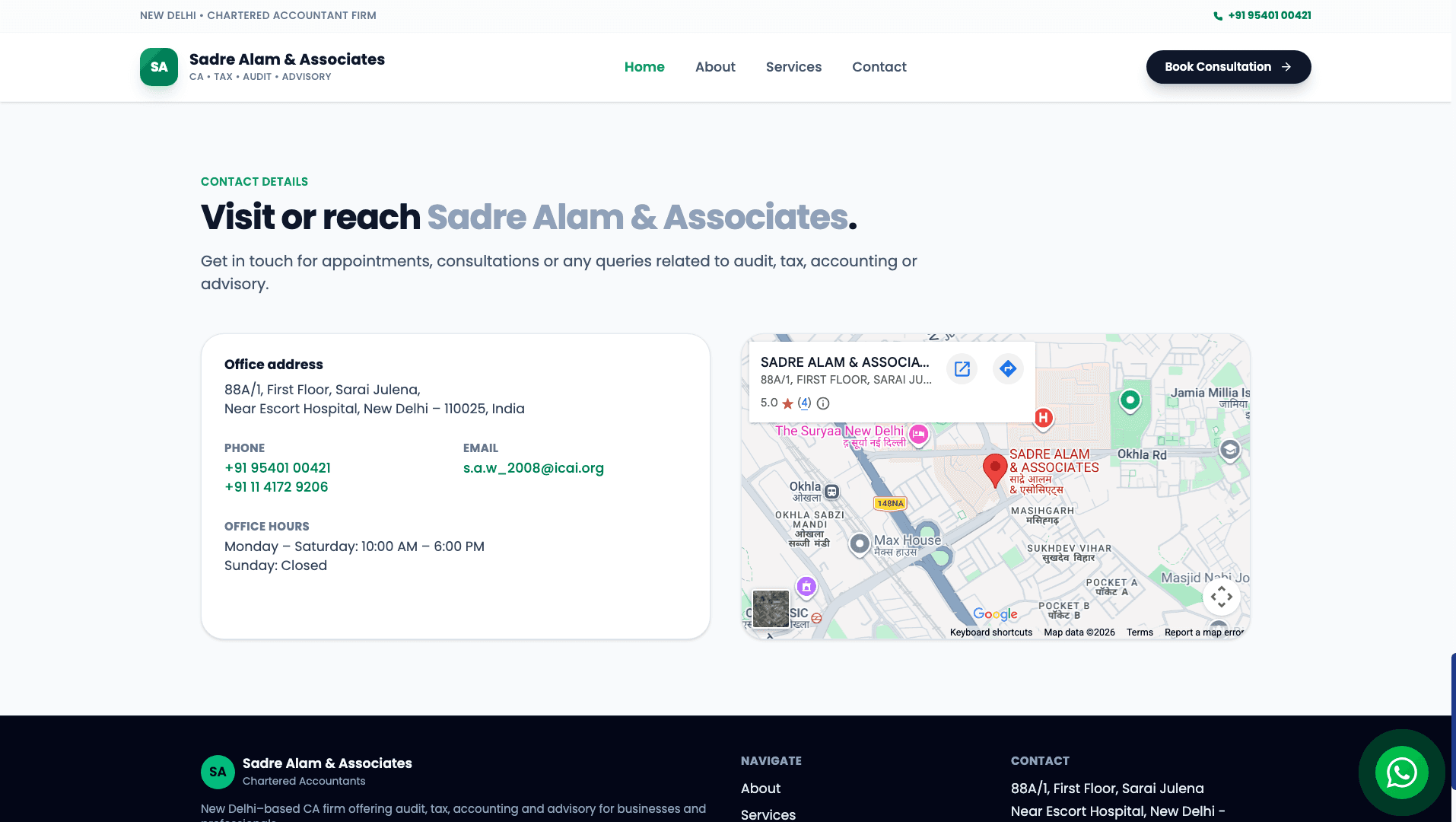Click Keyboard shortcuts on map
Viewport: 1456px width, 822px height.
[x=991, y=632]
